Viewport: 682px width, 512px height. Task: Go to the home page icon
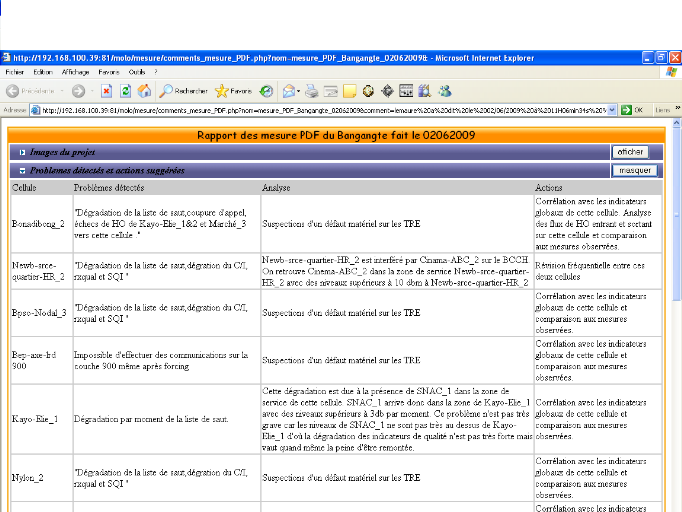[144, 90]
